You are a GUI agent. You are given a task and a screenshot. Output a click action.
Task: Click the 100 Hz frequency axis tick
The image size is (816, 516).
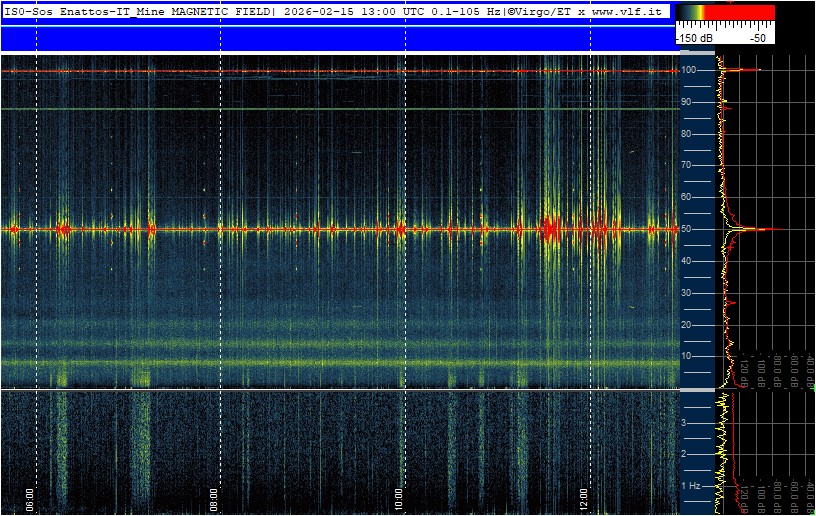(x=689, y=70)
